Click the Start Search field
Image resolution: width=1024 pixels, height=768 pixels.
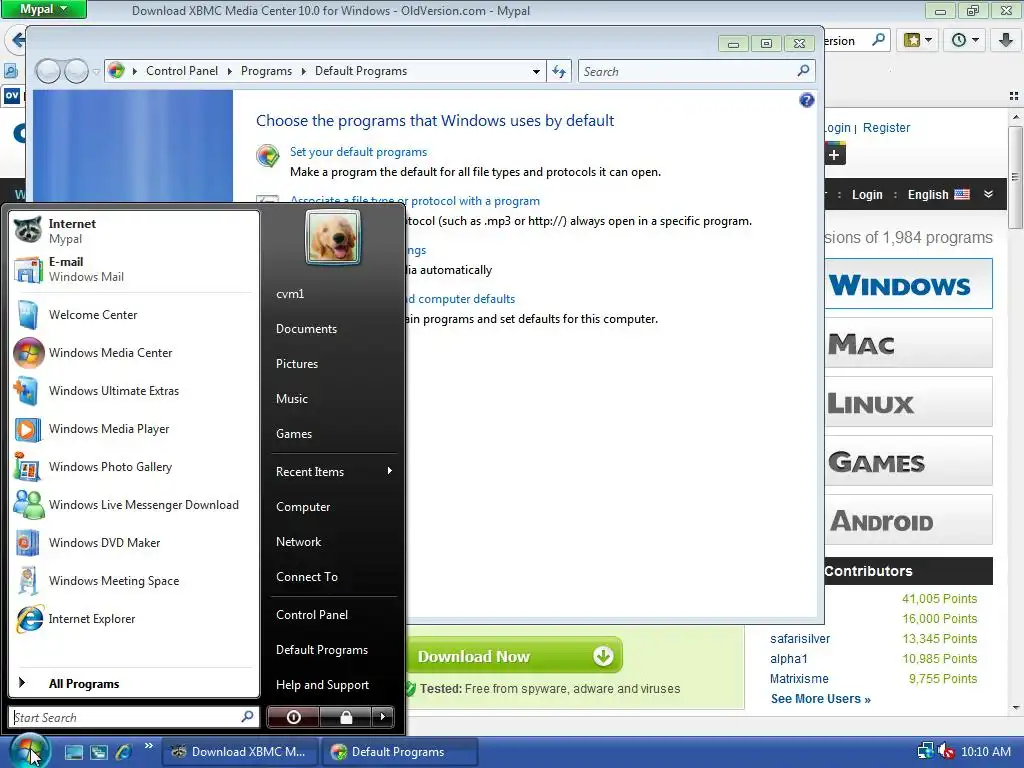point(133,717)
